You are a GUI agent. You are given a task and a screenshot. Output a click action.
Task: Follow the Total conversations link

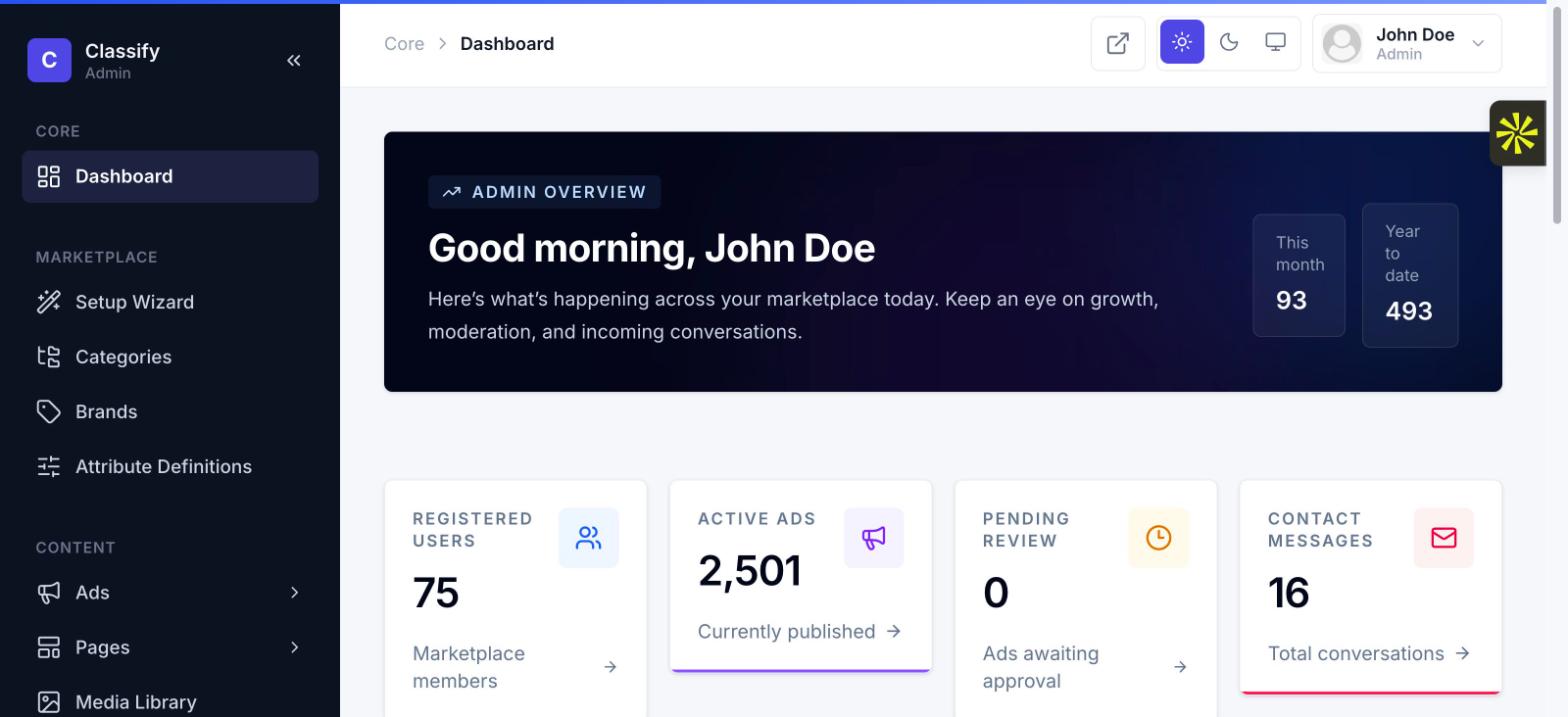tap(1370, 653)
